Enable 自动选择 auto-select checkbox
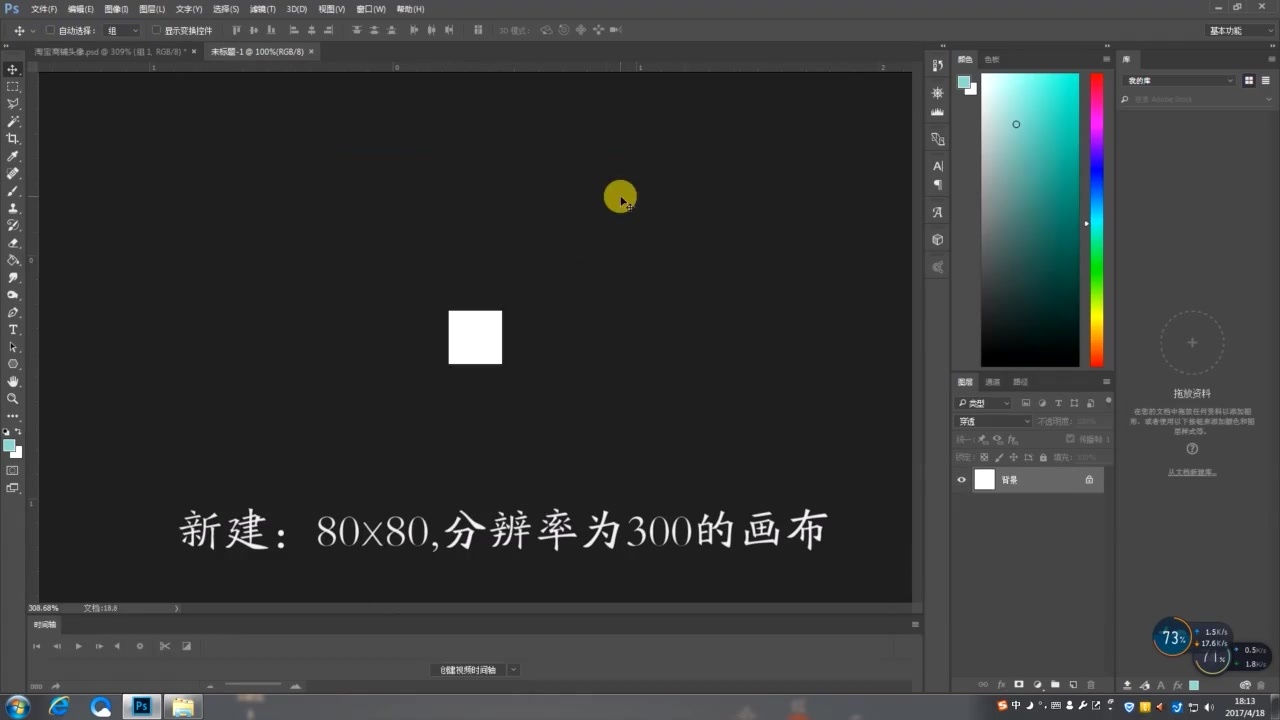Screen dimensions: 1280x720 (50, 30)
